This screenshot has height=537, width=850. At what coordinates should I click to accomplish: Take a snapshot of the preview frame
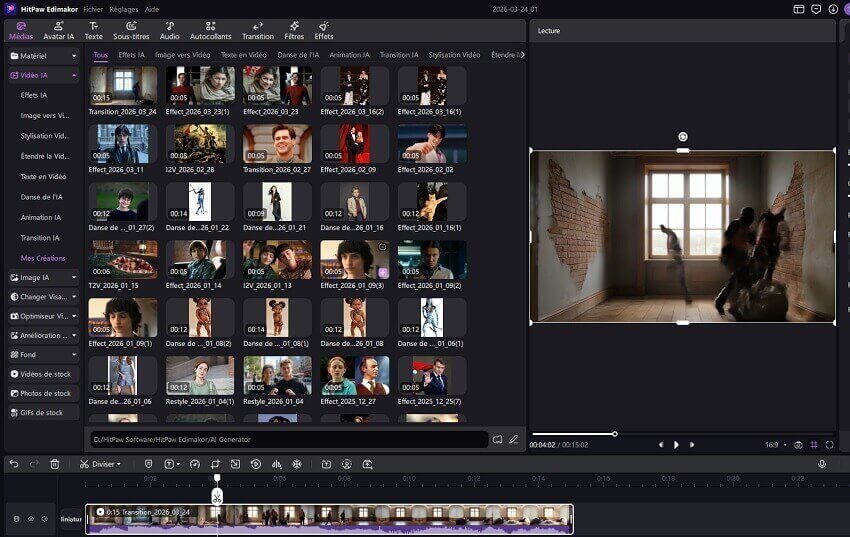(x=797, y=444)
